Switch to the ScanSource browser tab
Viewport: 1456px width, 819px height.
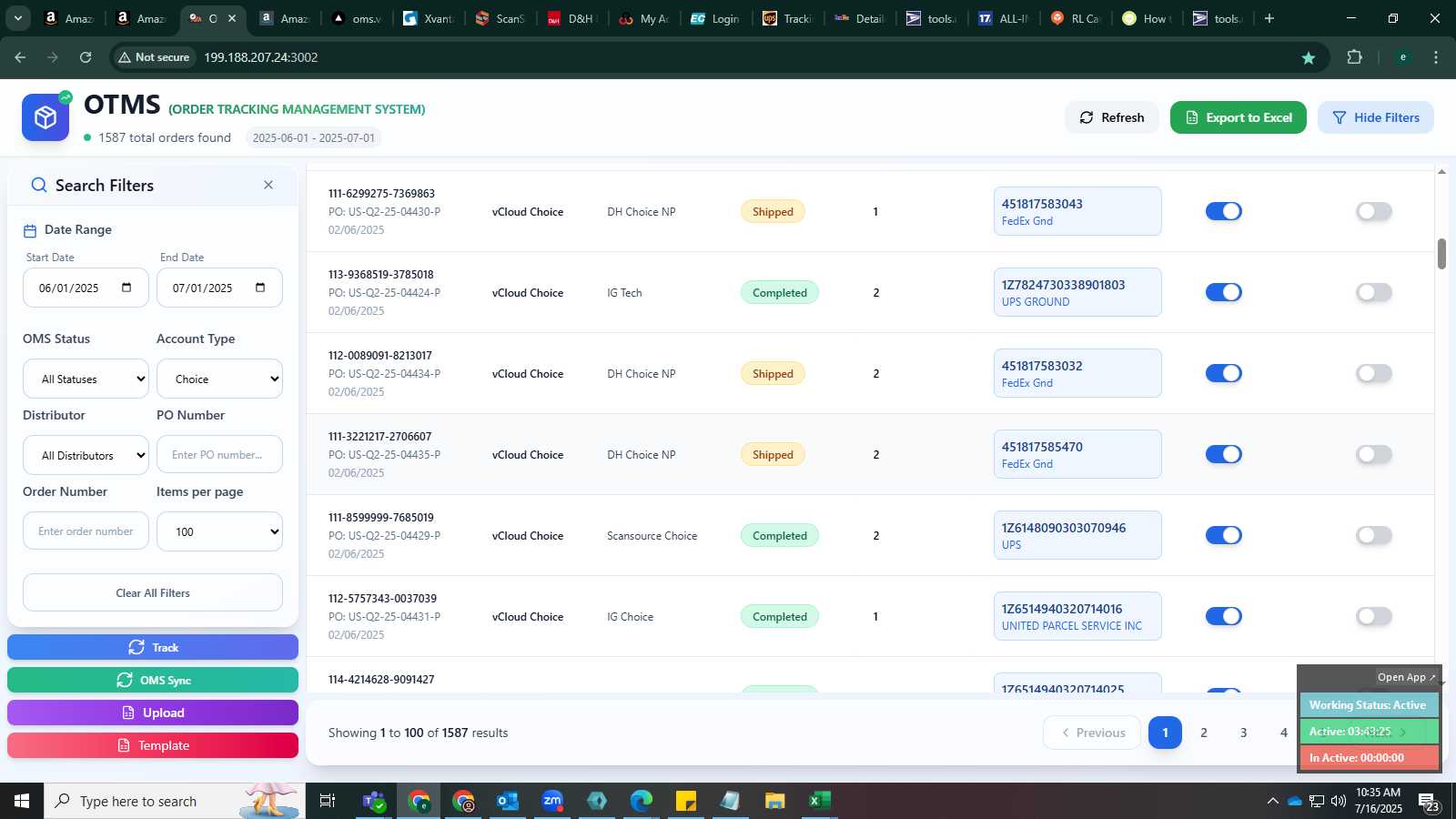pos(500,18)
